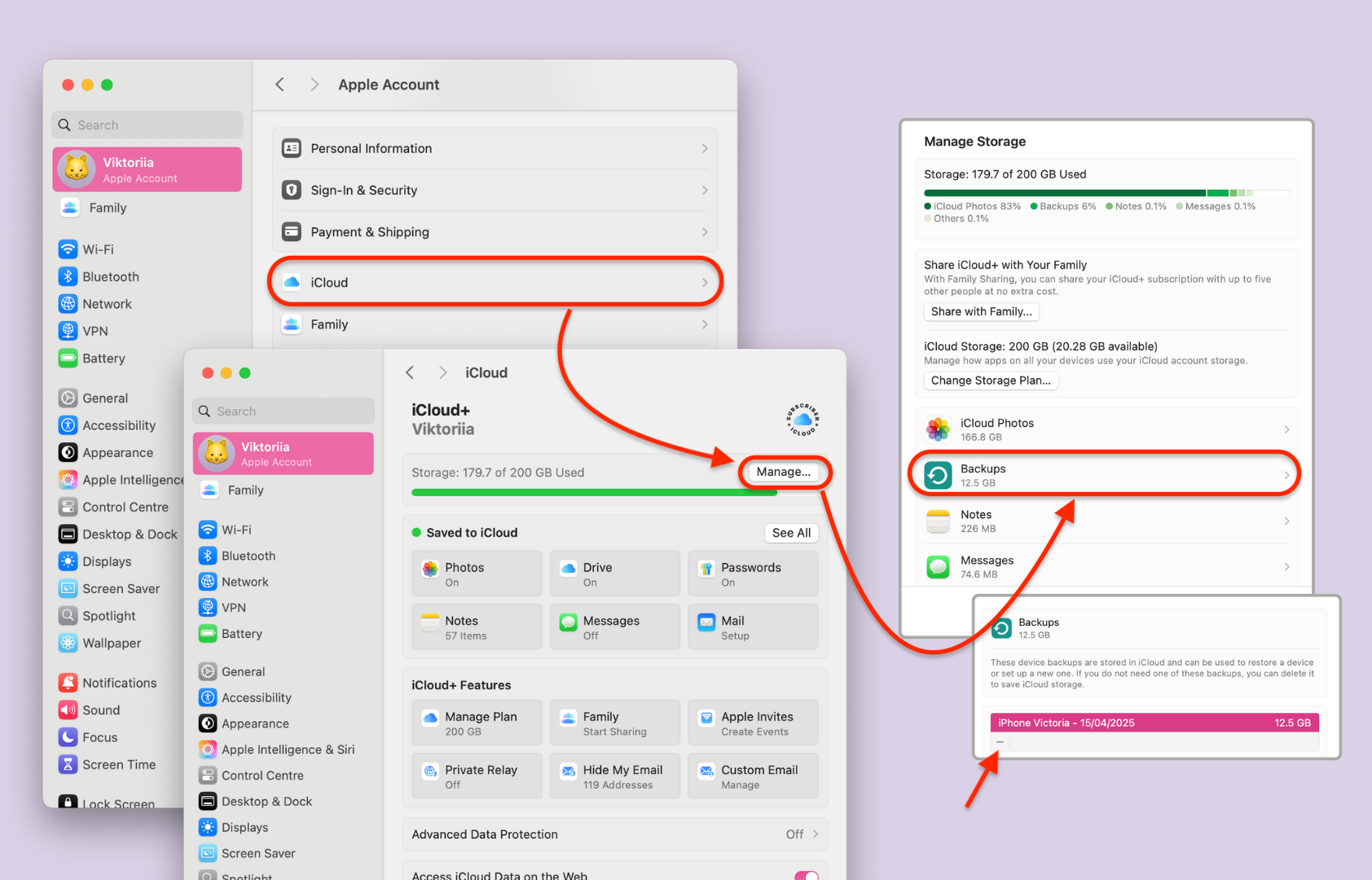Open Family Start Sharing tile
Viewport: 1372px width, 880px height.
pyautogui.click(x=615, y=723)
